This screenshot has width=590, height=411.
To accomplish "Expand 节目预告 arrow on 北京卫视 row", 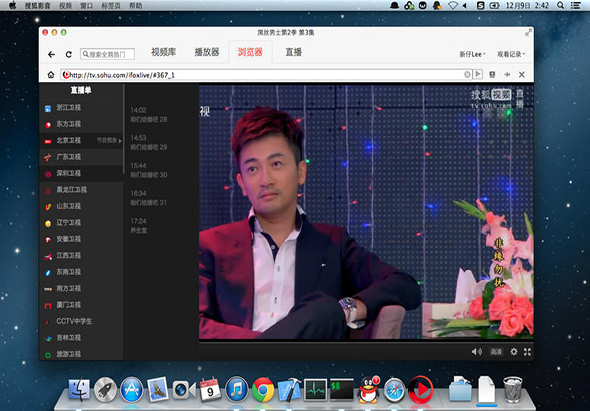I will pyautogui.click(x=120, y=141).
